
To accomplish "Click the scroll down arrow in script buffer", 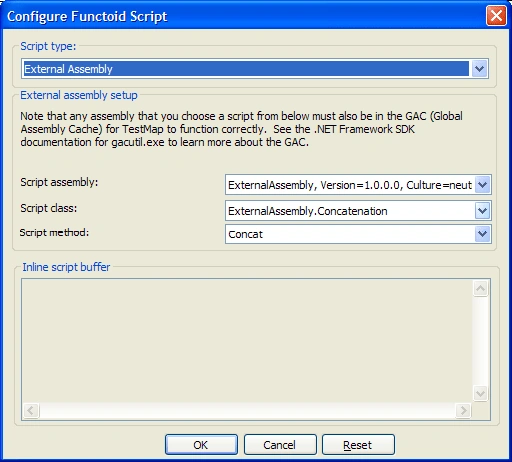I will point(480,393).
